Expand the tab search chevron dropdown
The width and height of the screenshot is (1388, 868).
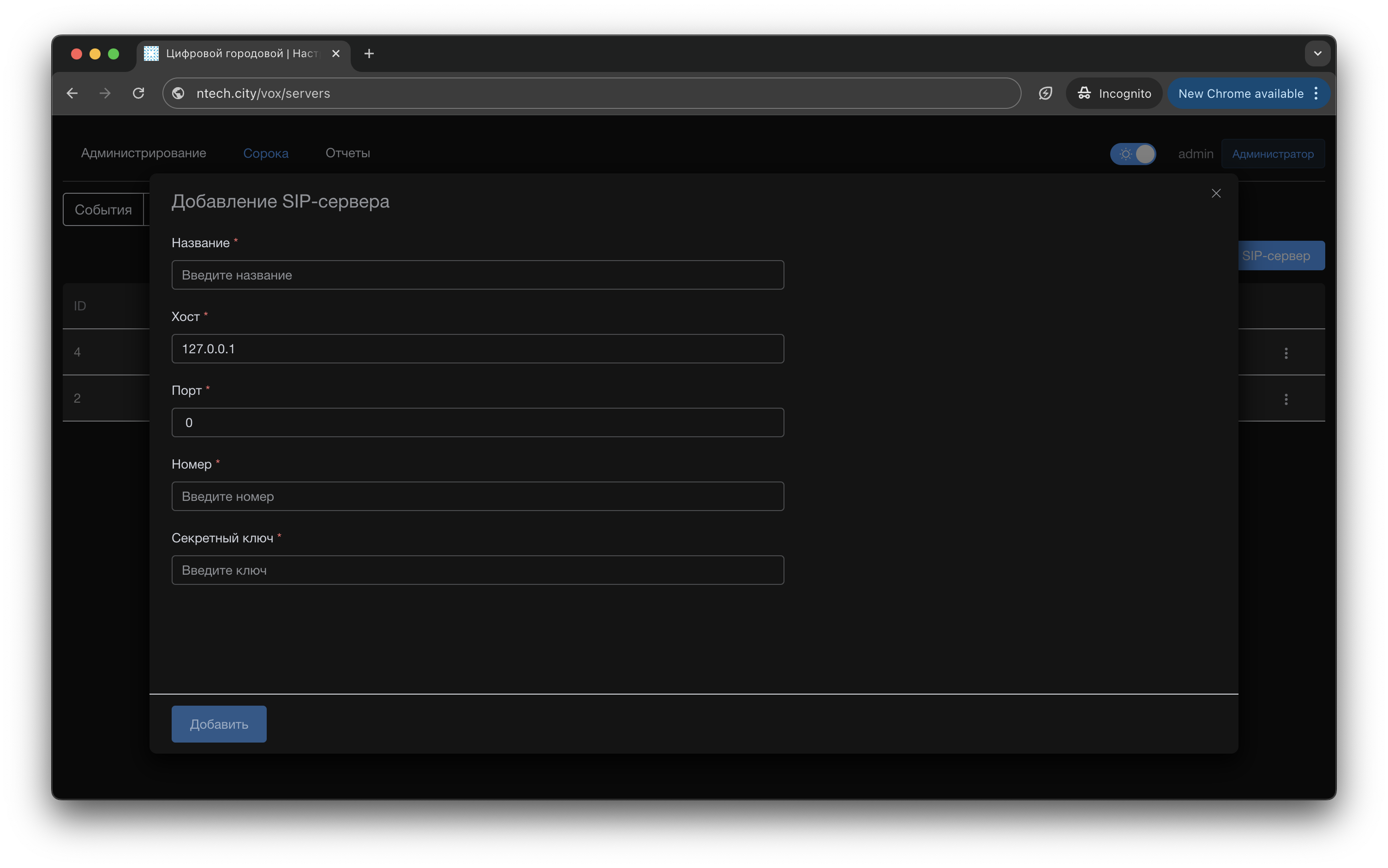(x=1317, y=54)
